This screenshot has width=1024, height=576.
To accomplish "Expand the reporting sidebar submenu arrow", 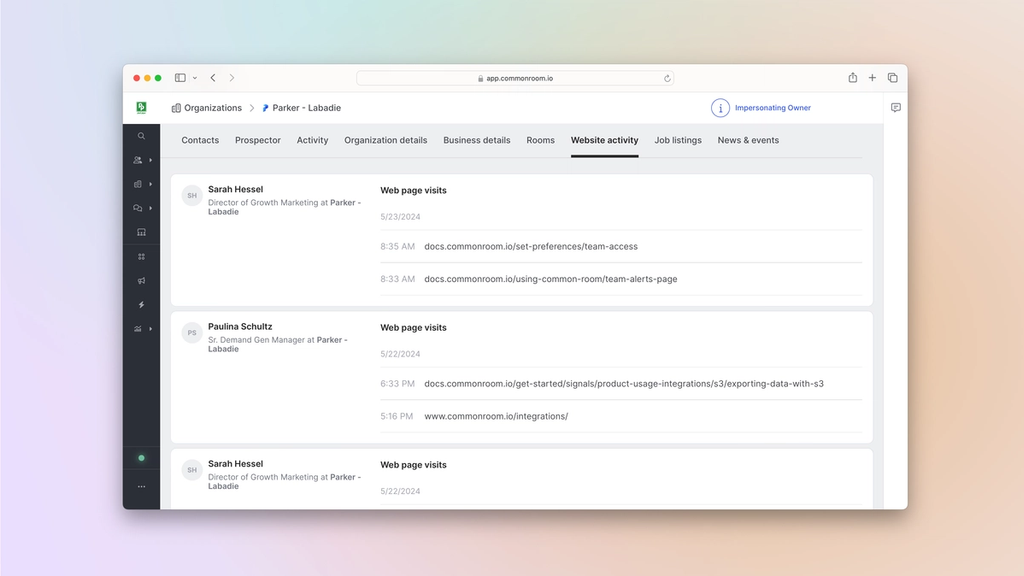I will coord(151,329).
